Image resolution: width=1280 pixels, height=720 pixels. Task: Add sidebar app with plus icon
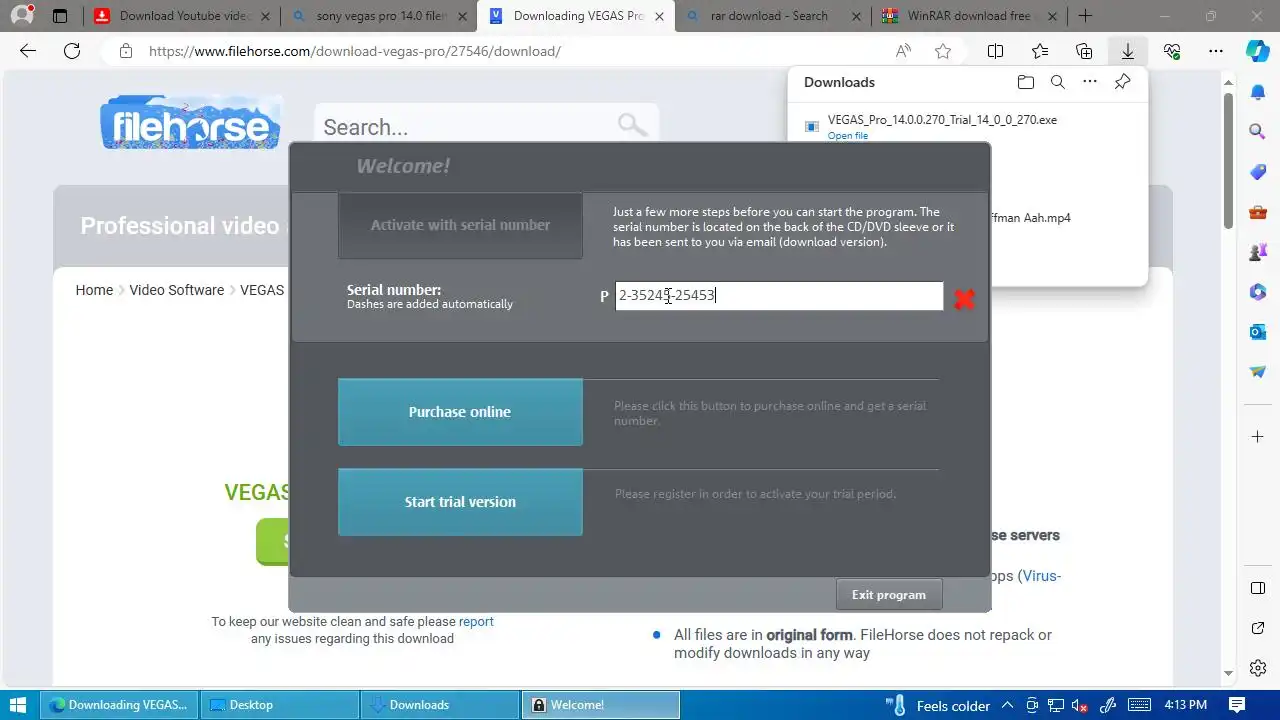coord(1258,437)
